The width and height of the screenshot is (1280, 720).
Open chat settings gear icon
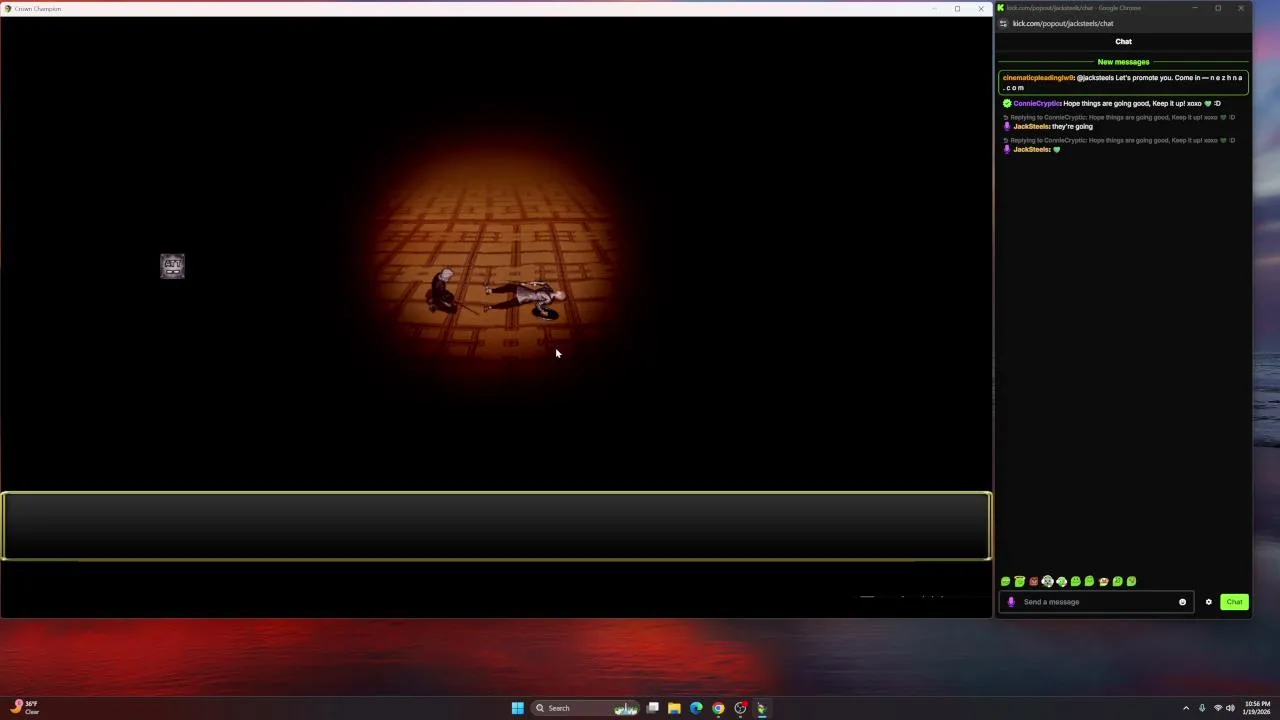tap(1208, 602)
